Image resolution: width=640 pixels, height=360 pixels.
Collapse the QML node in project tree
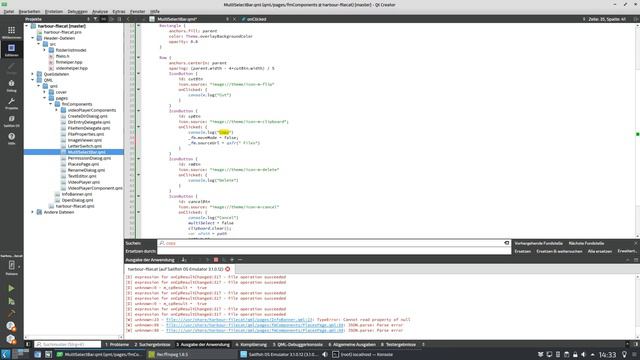(x=33, y=80)
